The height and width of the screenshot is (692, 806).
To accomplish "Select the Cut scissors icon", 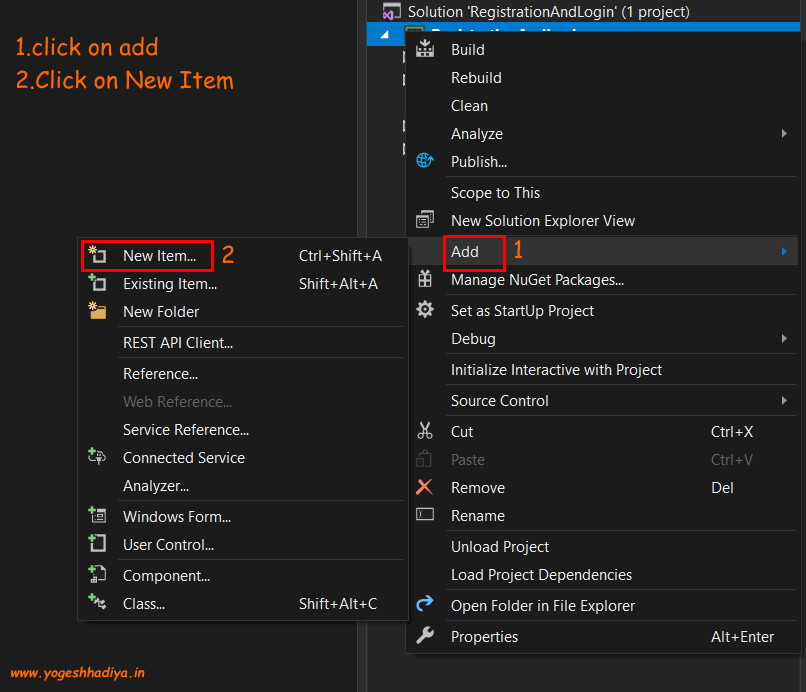I will [x=425, y=431].
